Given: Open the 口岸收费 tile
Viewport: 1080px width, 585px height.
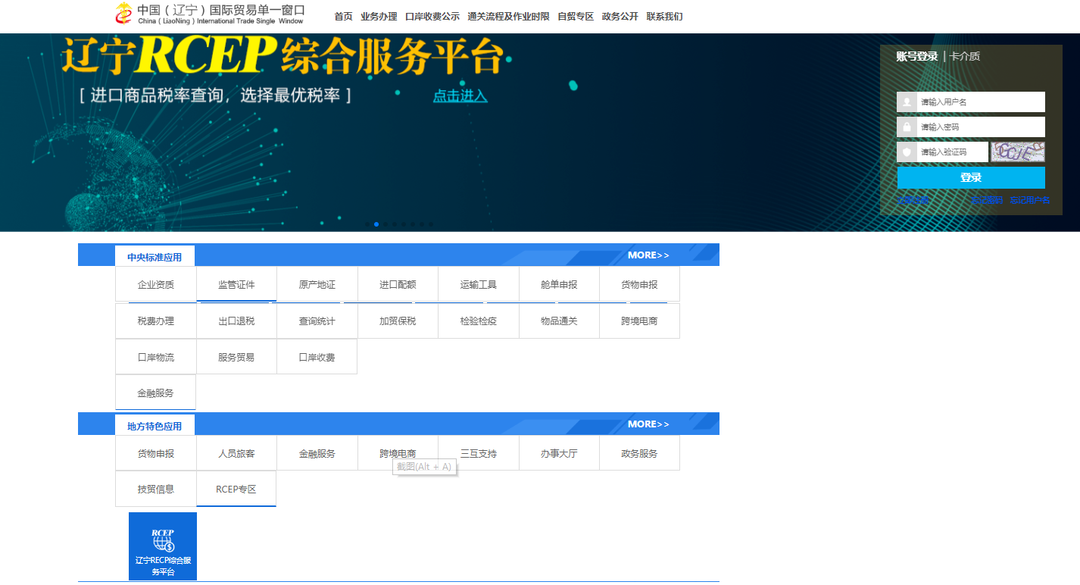Looking at the screenshot, I should click(317, 357).
